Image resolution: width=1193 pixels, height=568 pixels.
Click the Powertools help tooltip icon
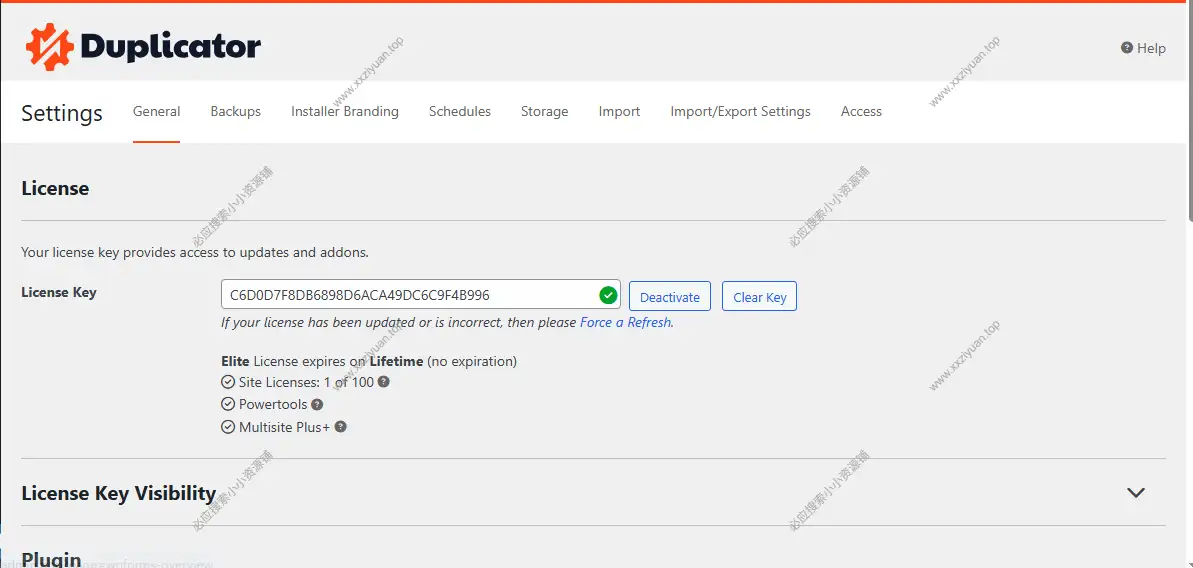[317, 405]
